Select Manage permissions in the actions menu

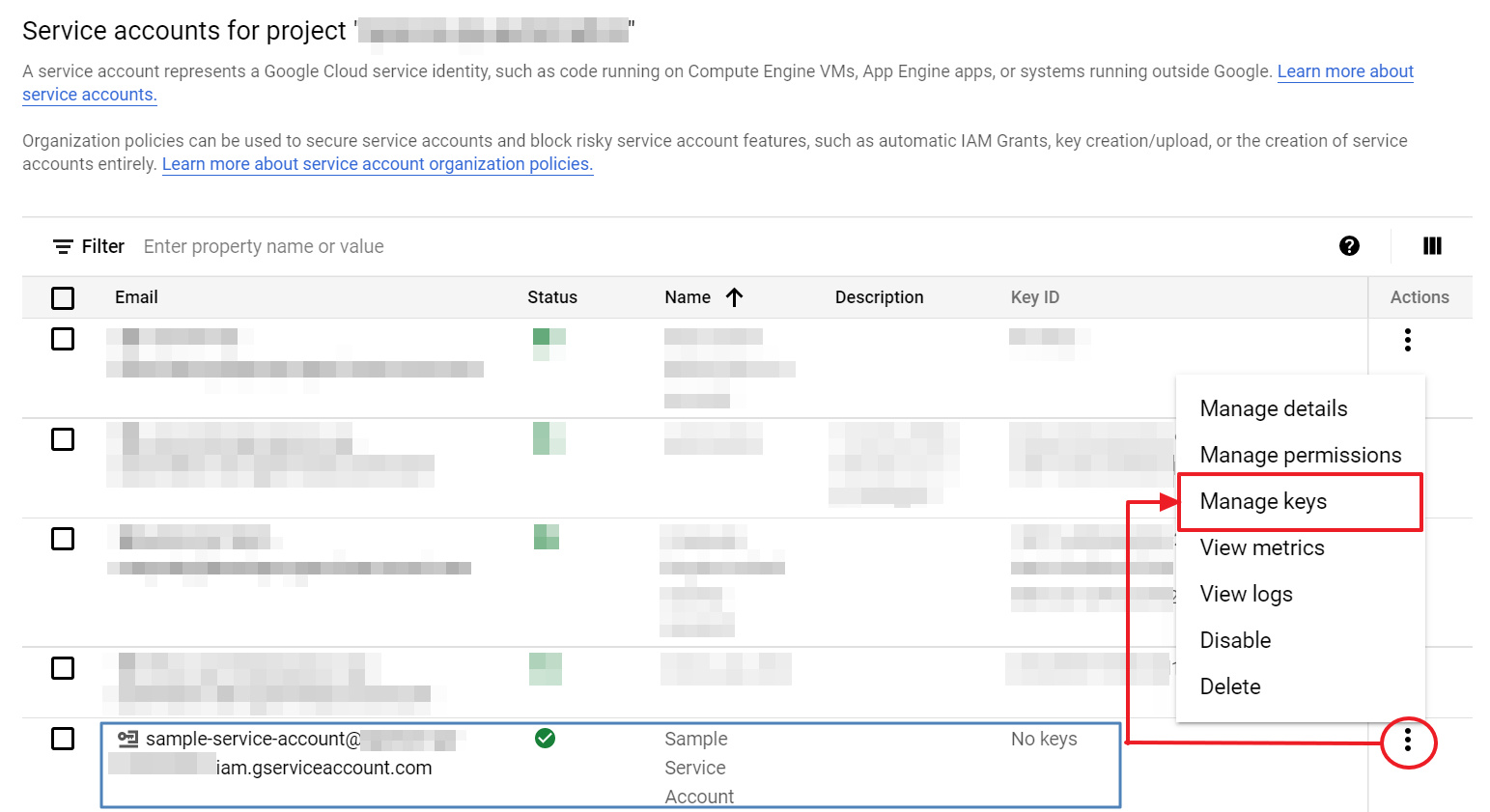pos(1300,455)
